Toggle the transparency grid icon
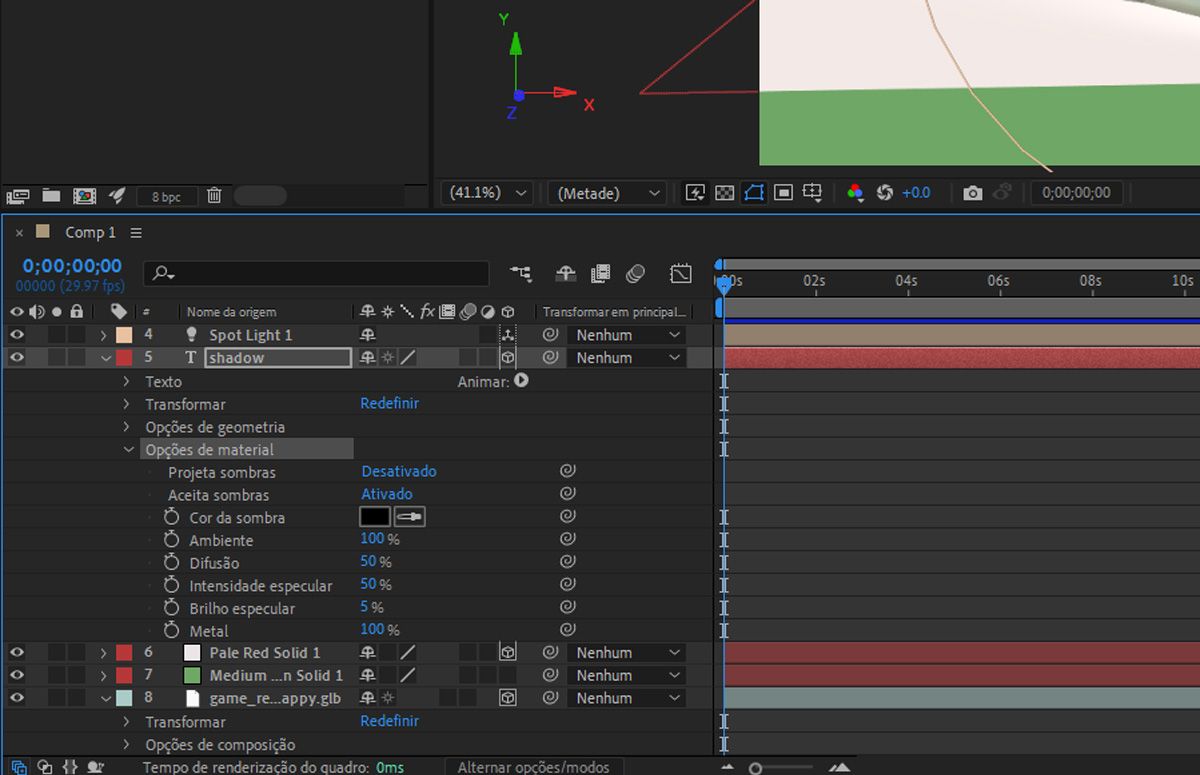The height and width of the screenshot is (775, 1200). tap(725, 193)
